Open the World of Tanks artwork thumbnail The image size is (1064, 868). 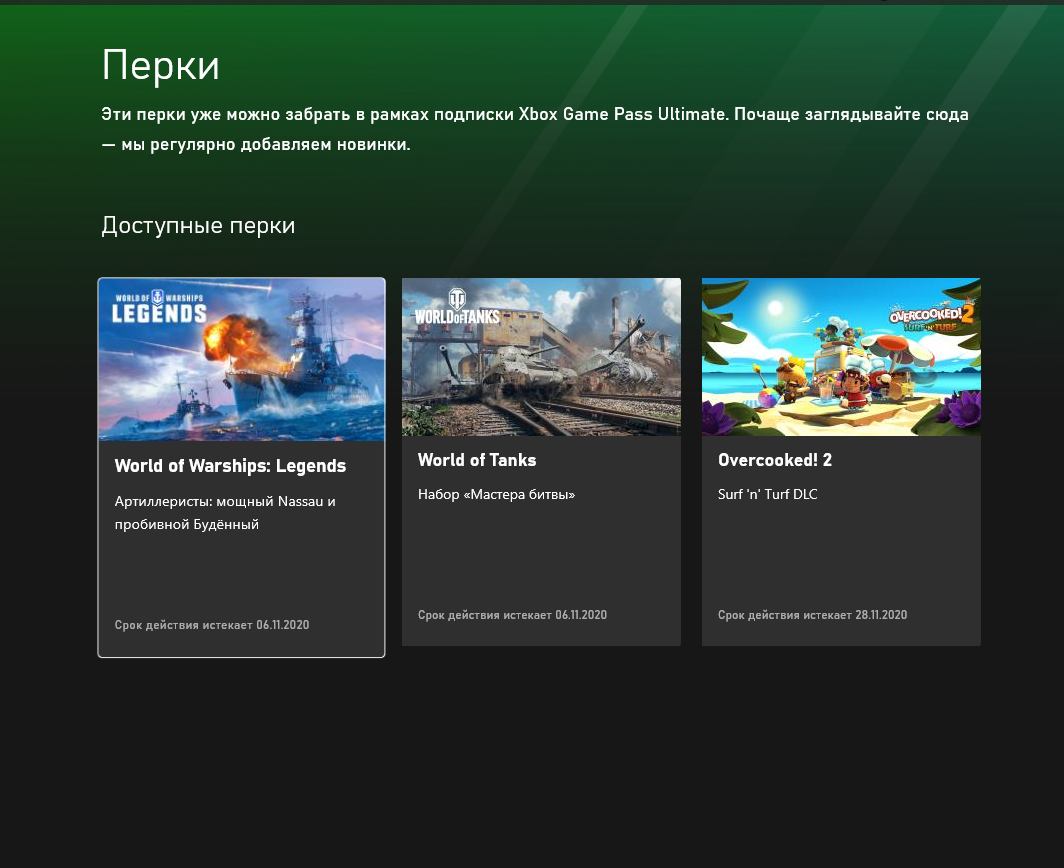point(541,357)
